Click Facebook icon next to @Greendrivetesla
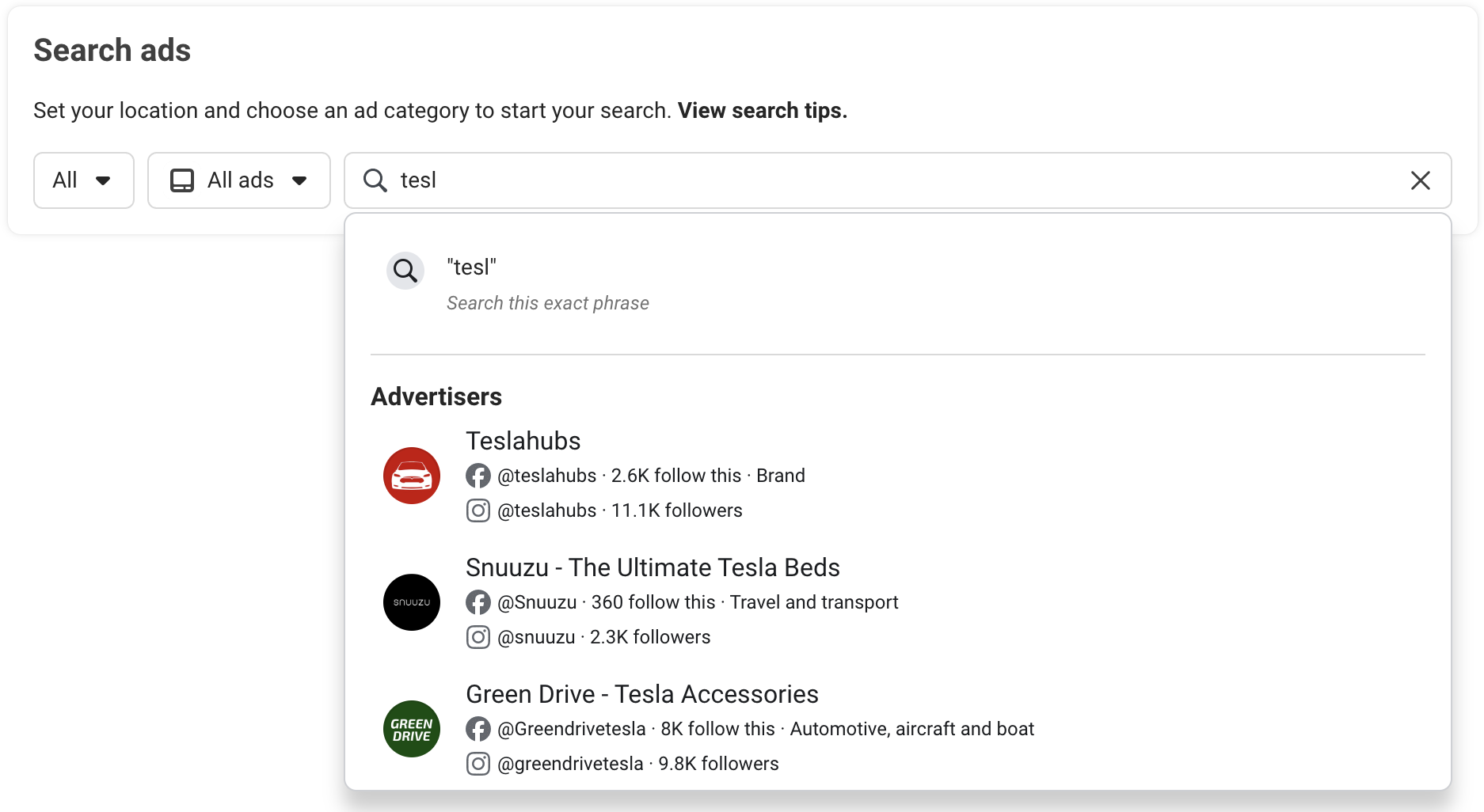 (478, 729)
